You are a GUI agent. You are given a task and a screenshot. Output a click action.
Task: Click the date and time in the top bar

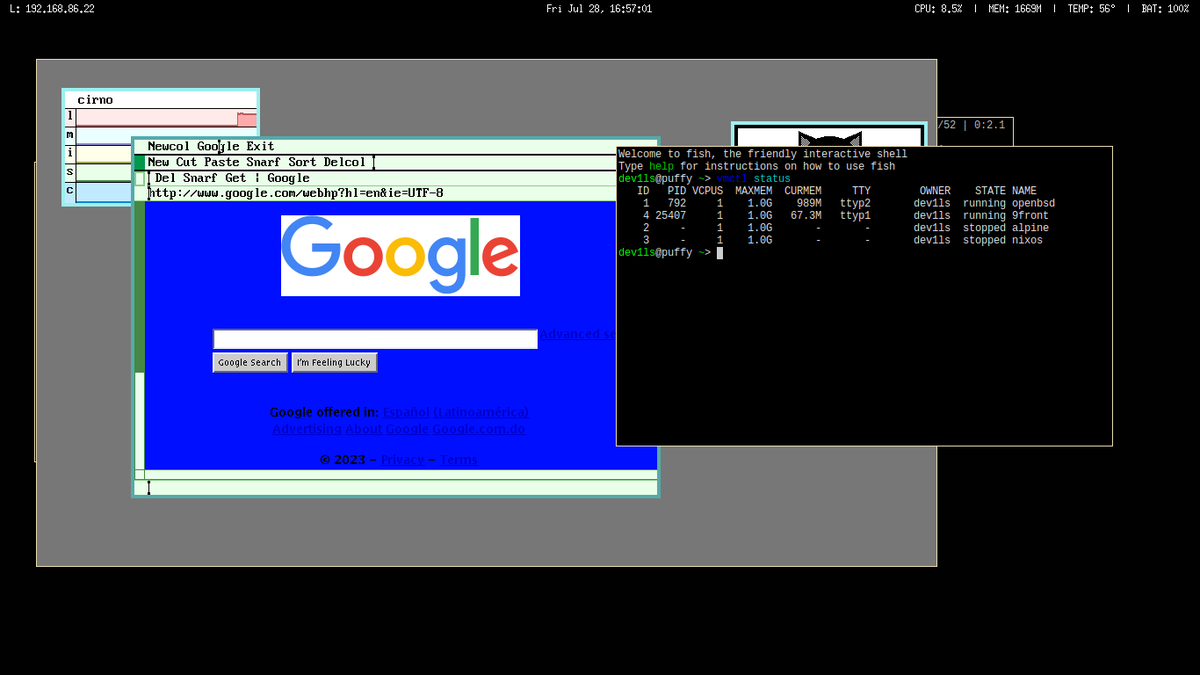[x=599, y=8]
